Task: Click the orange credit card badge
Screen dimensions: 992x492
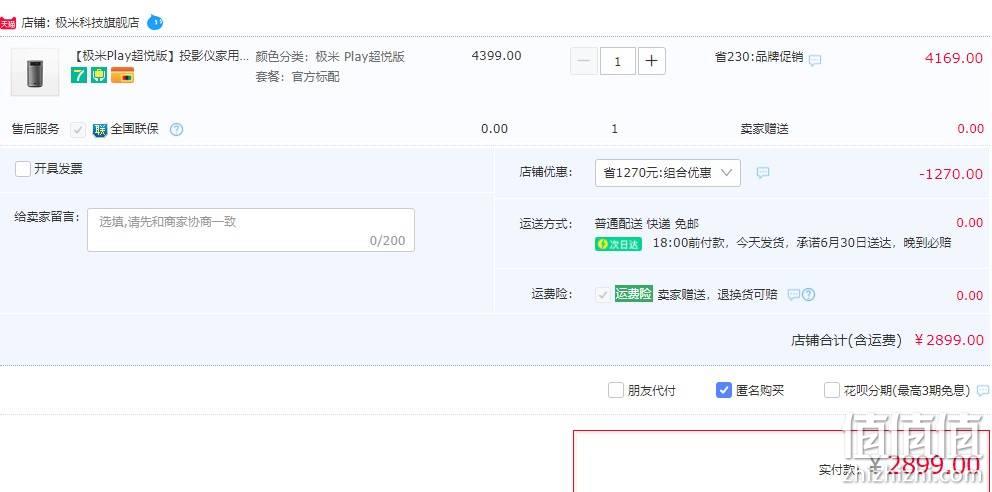Action: tap(123, 76)
